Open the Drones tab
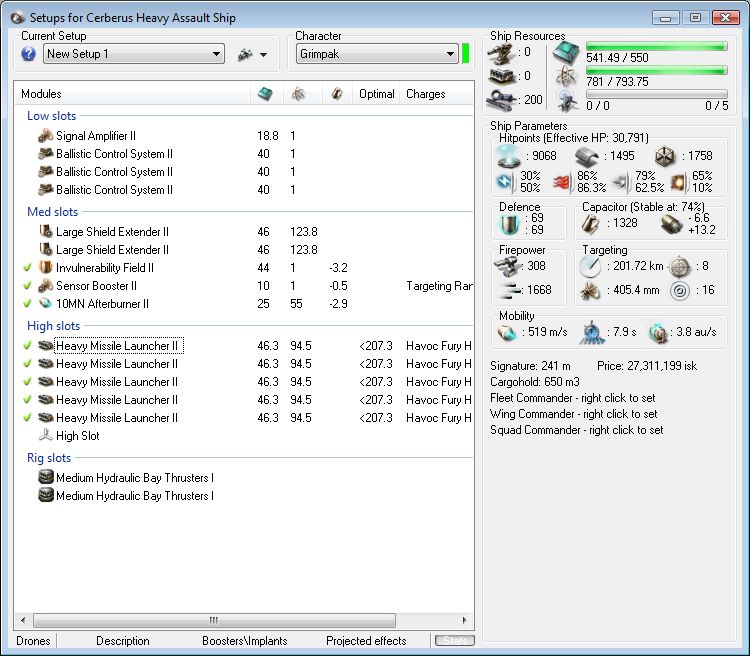This screenshot has width=750, height=656. pyautogui.click(x=33, y=641)
